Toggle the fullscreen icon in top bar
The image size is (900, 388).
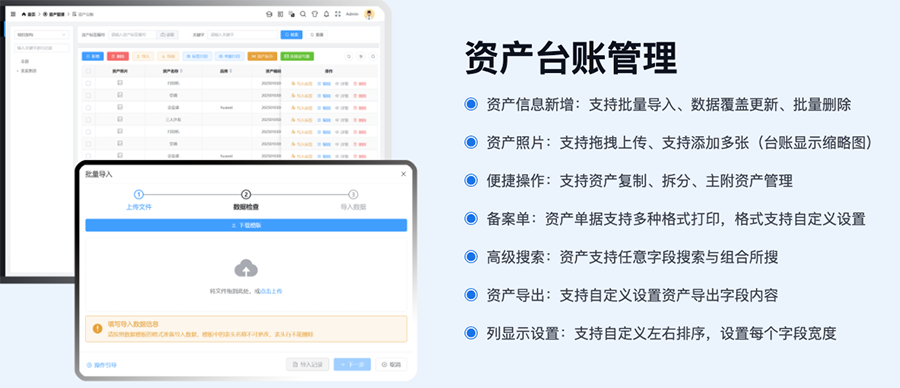pyautogui.click(x=338, y=14)
